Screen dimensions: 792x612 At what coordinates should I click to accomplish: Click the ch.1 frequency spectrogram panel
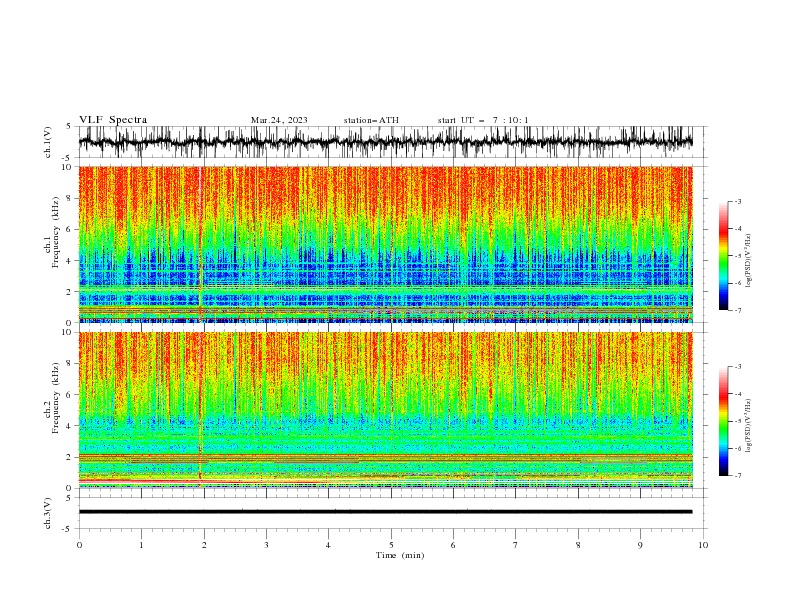(x=385, y=244)
